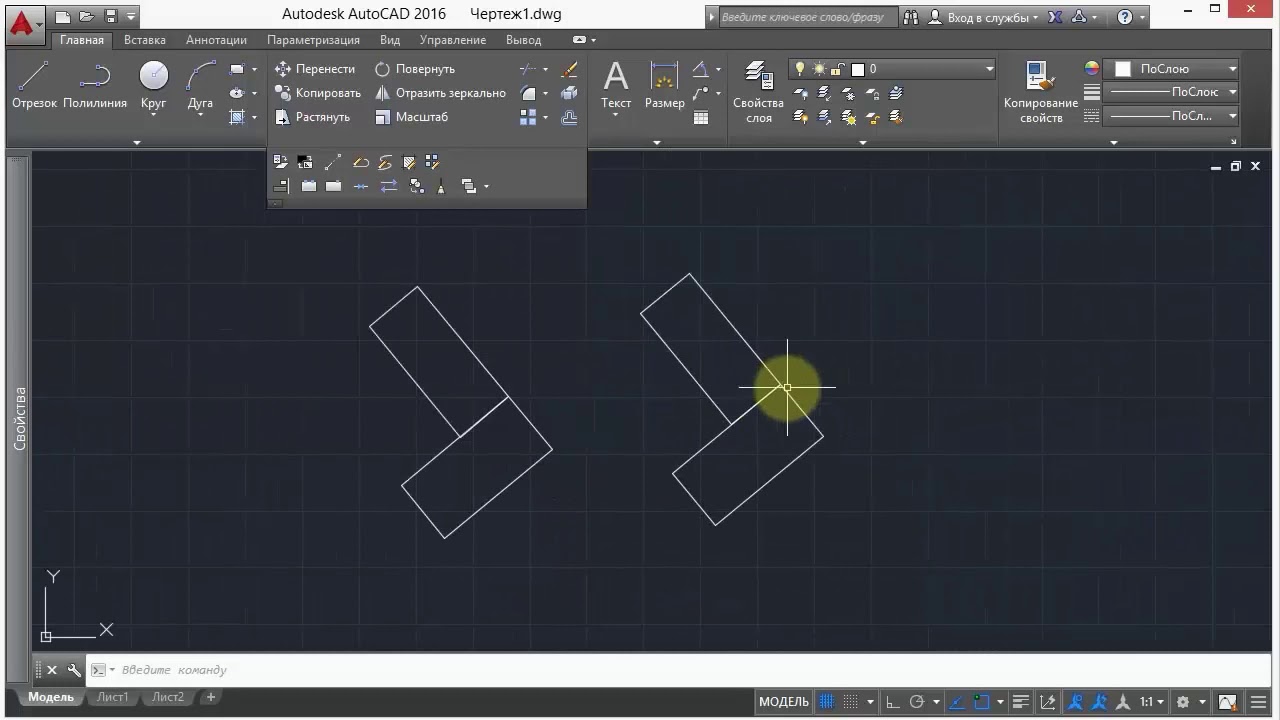Click the reverse arrows icon in Modify flyout
The image size is (1280, 720).
click(x=389, y=186)
